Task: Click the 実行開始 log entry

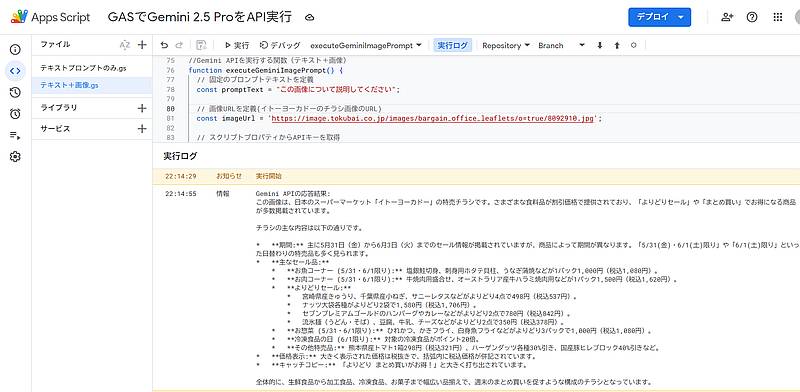Action: coord(268,176)
